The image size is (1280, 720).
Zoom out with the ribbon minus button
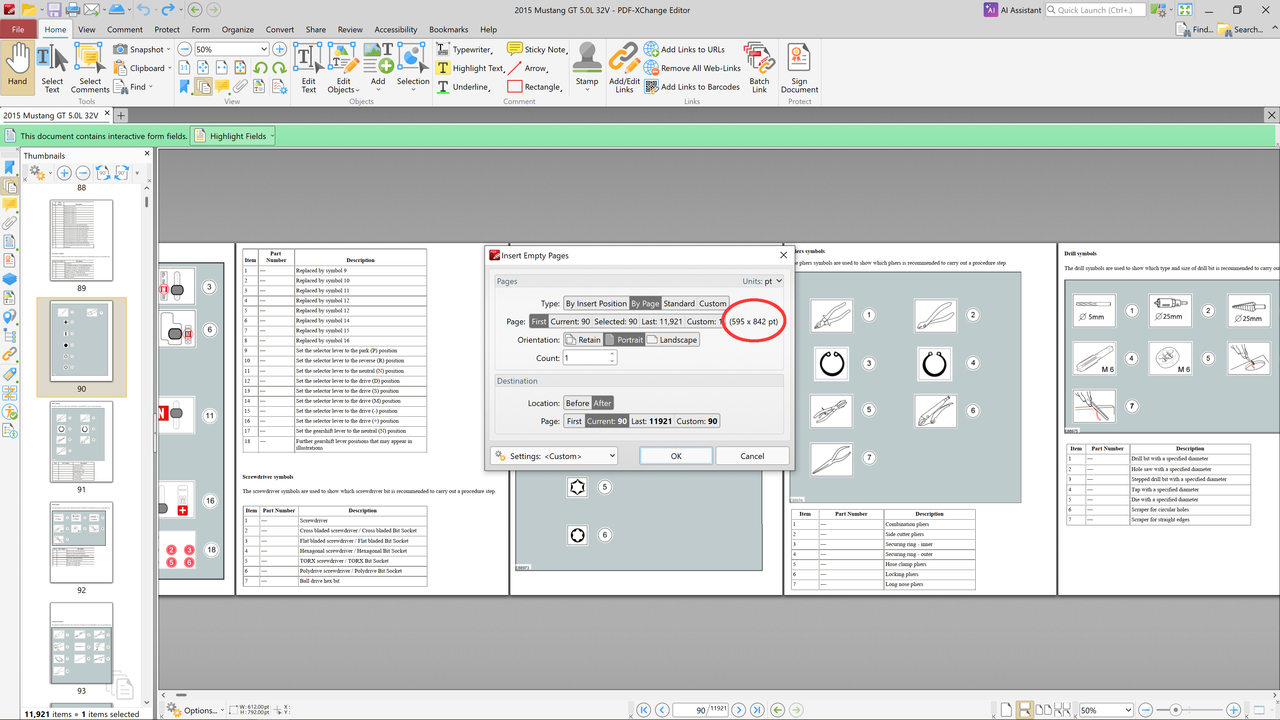[x=186, y=49]
